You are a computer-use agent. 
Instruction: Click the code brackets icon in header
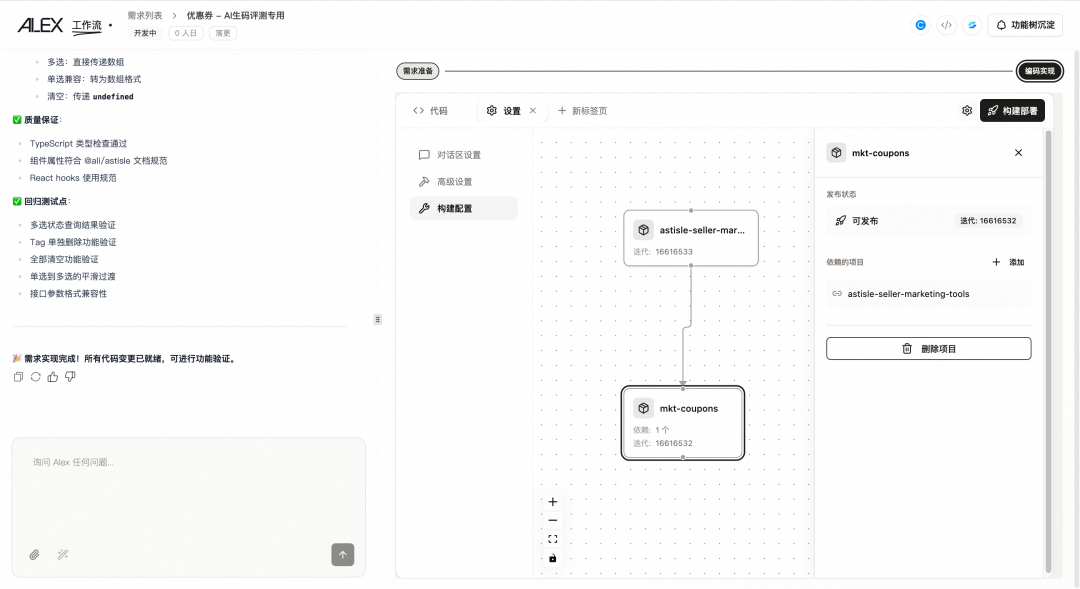(x=946, y=25)
